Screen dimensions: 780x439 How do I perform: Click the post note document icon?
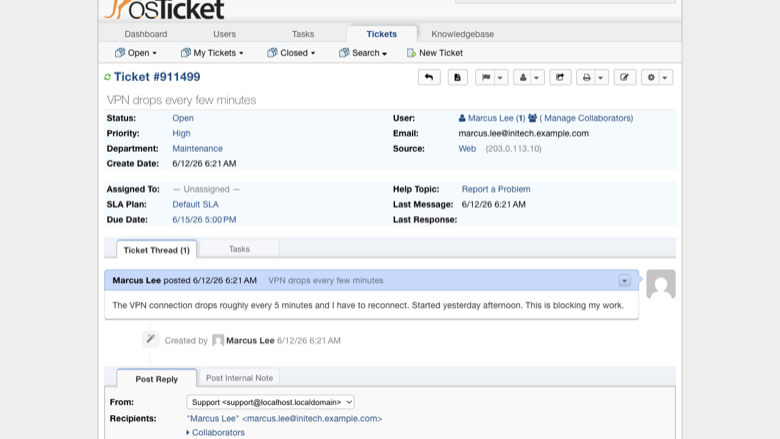[x=457, y=78]
